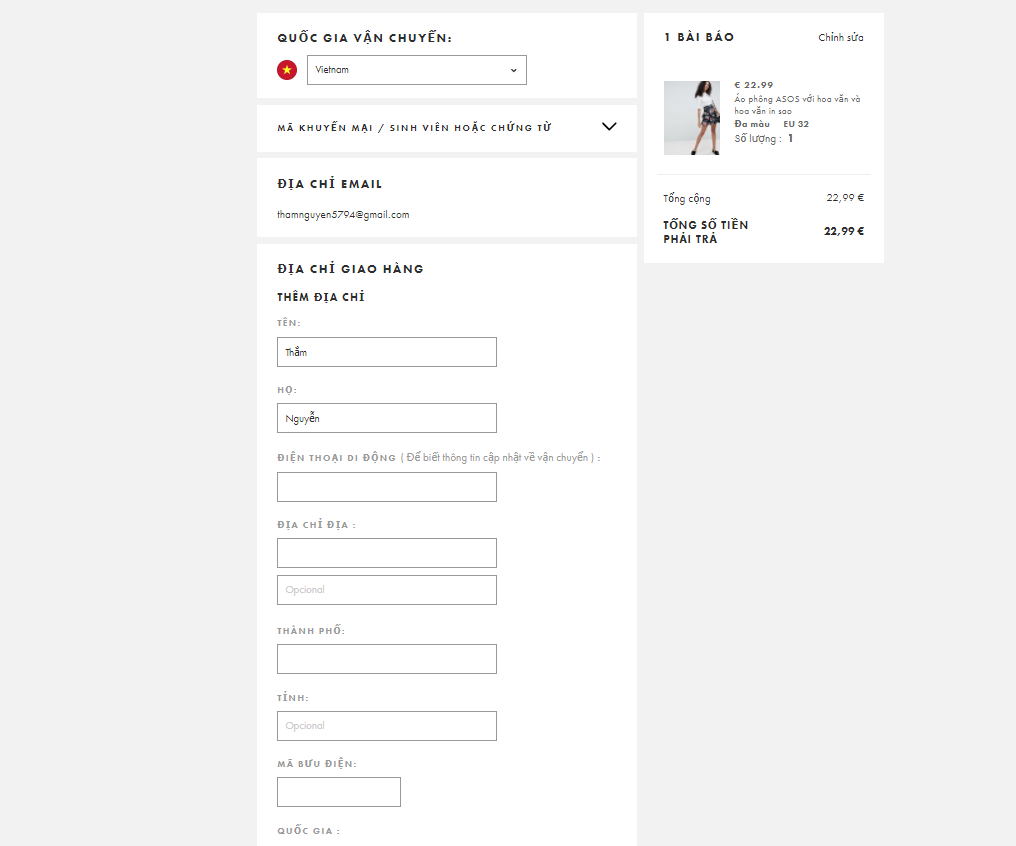Image resolution: width=1016 pixels, height=846 pixels.
Task: Focus the Tên field containing Thắm
Action: [x=386, y=352]
